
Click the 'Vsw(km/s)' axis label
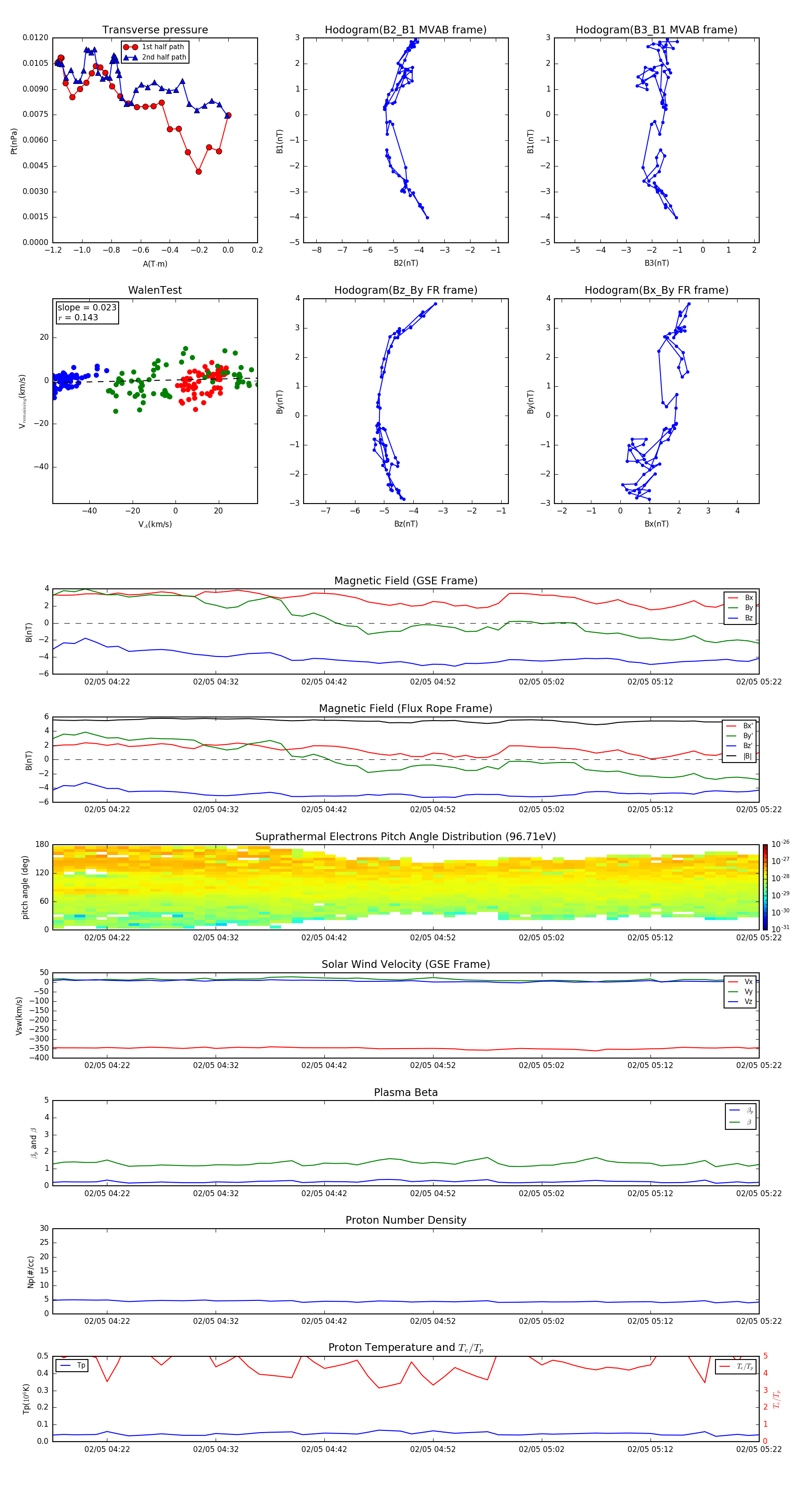click(19, 1016)
